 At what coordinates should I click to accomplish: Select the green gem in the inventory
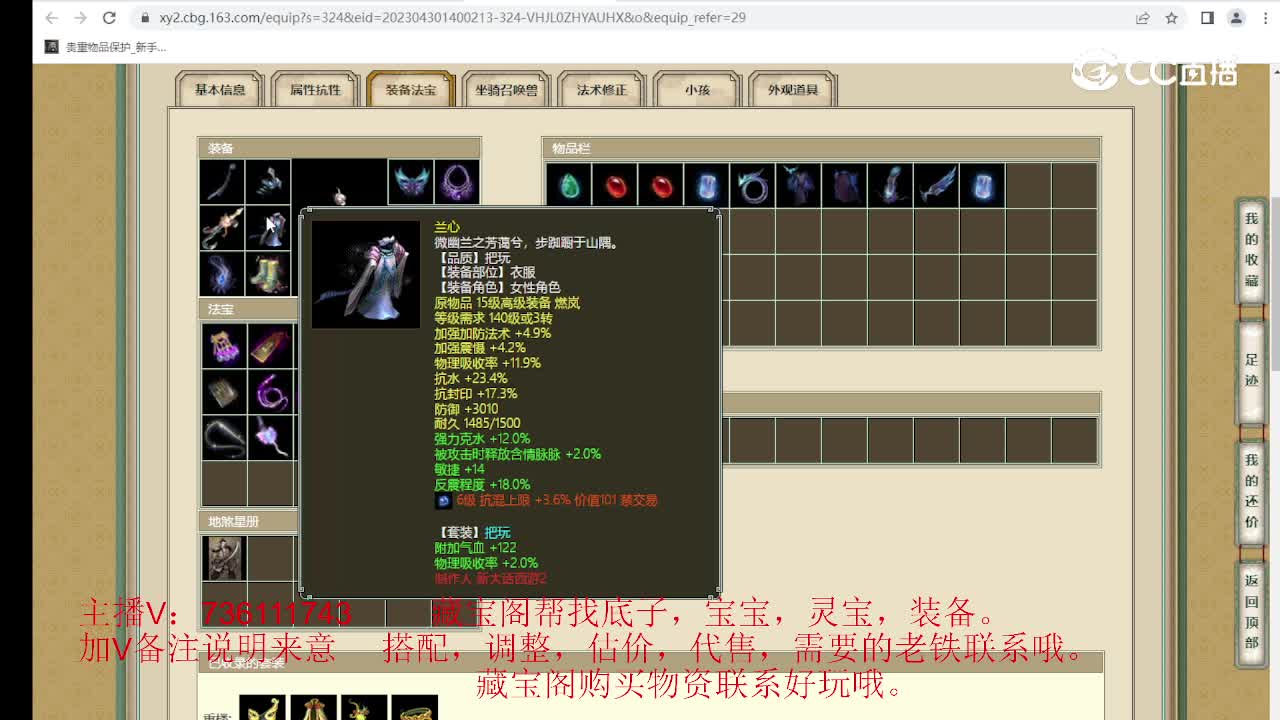[x=569, y=185]
